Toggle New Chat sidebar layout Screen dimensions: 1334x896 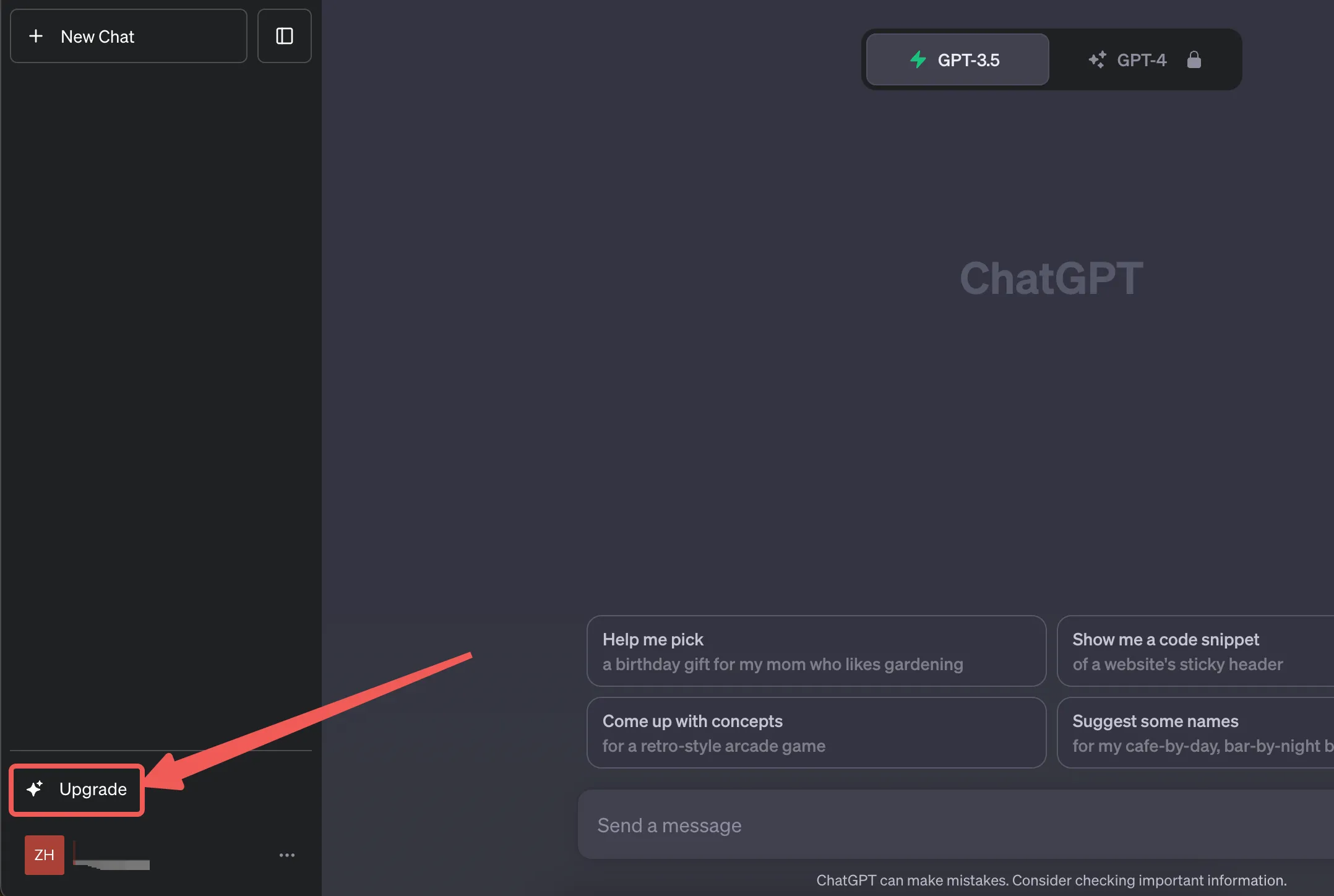pyautogui.click(x=284, y=36)
